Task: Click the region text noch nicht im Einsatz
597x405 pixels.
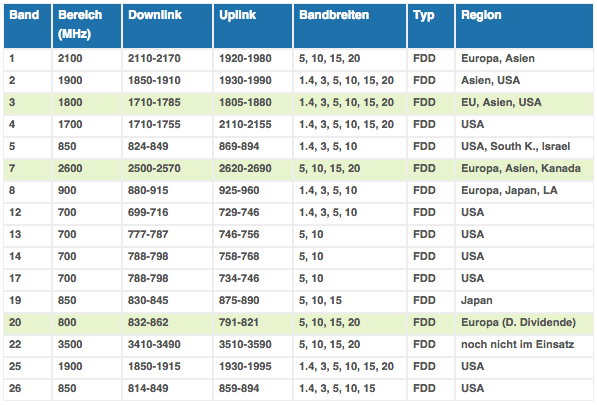Action: coord(517,344)
